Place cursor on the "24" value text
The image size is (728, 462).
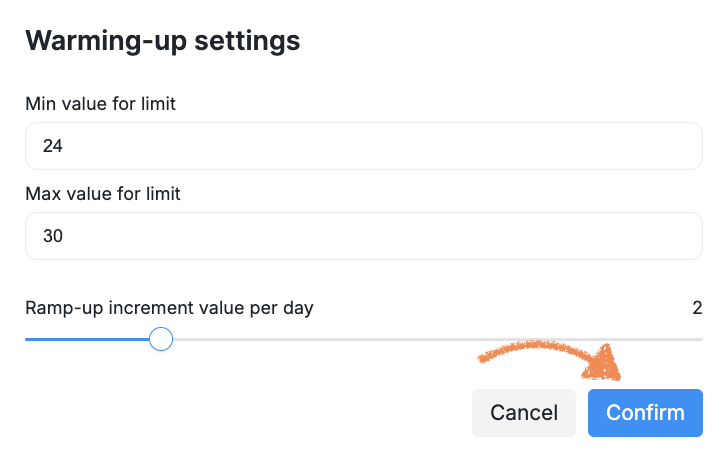point(53,146)
